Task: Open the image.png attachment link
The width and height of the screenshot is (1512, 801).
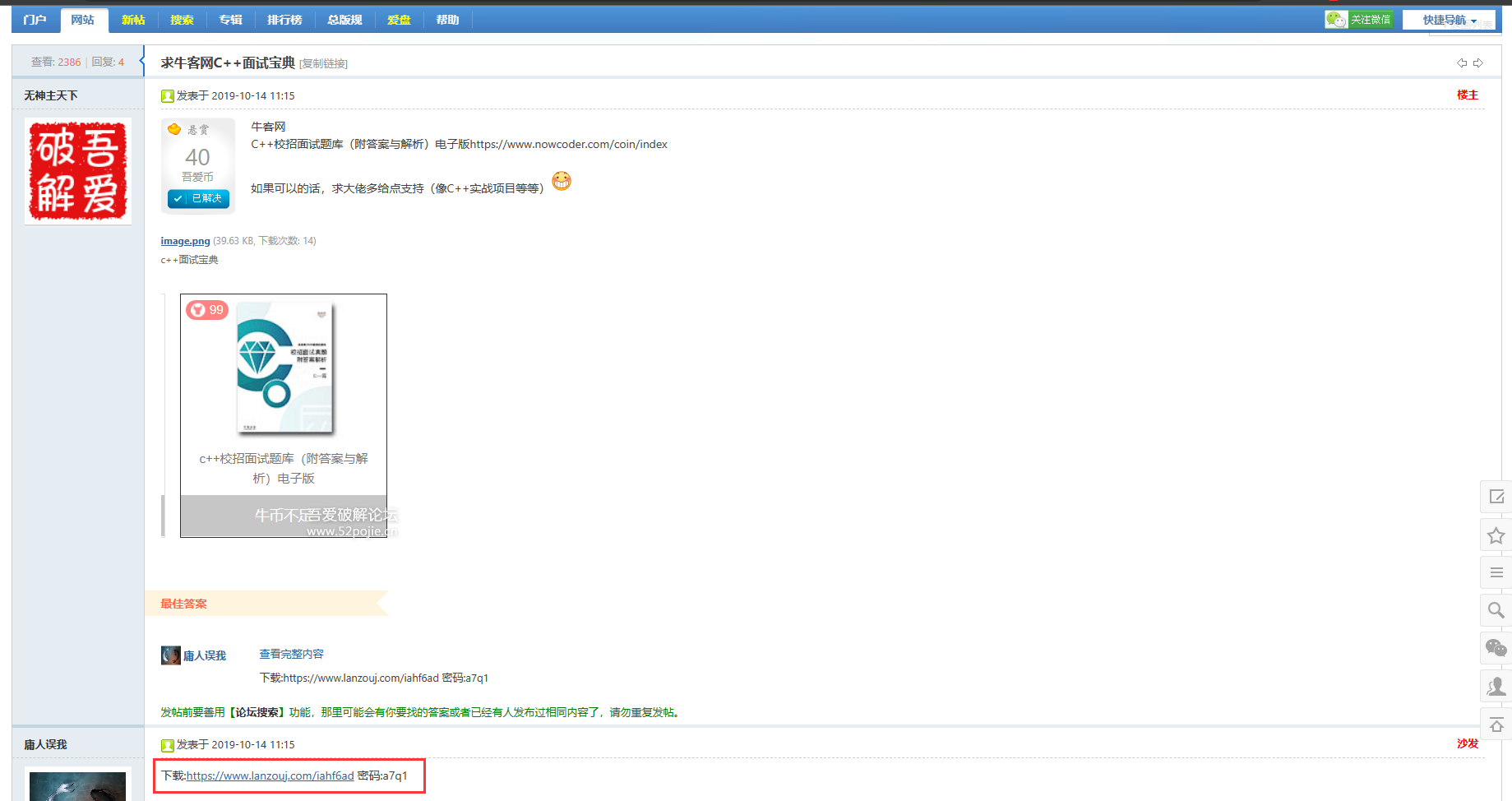Action: pyautogui.click(x=185, y=241)
